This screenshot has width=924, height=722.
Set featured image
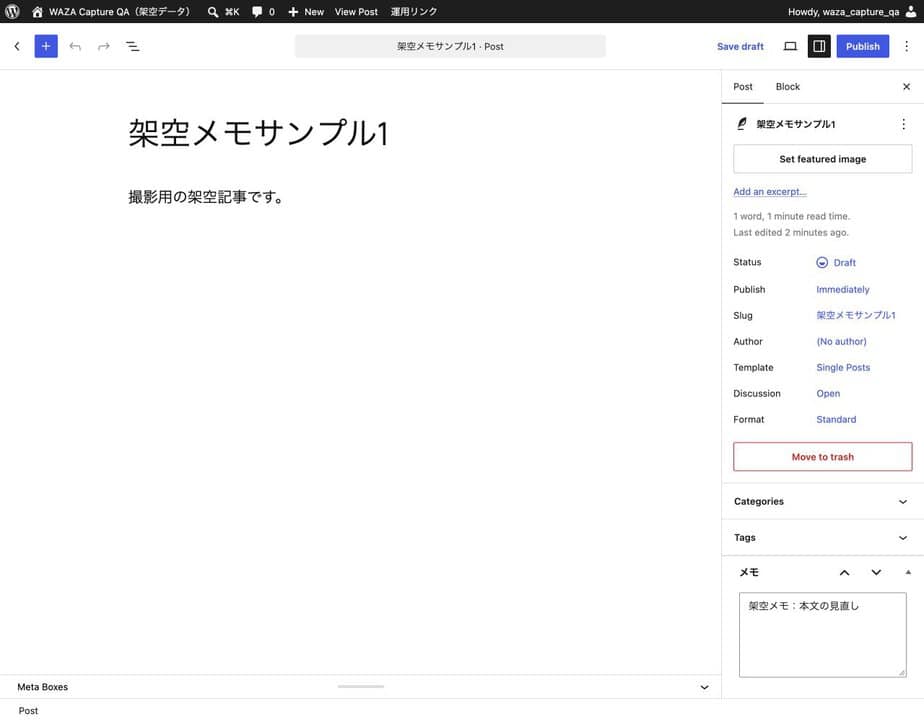coord(823,159)
